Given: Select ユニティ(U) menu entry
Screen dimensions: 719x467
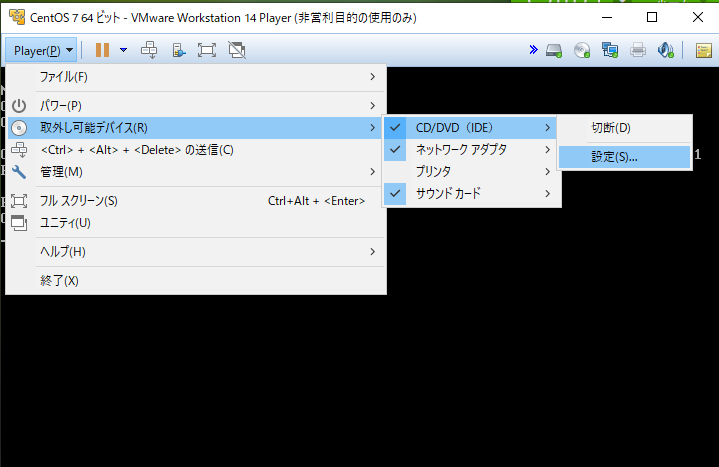Looking at the screenshot, I should tap(196, 223).
